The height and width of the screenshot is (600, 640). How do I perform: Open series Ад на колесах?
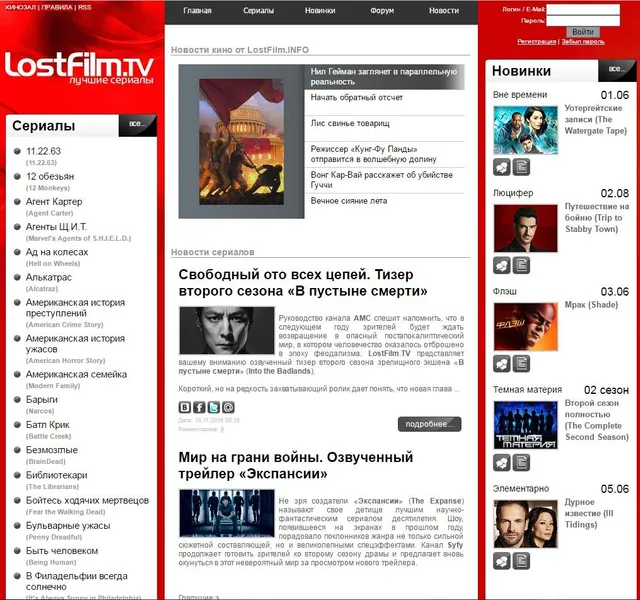(x=57, y=252)
